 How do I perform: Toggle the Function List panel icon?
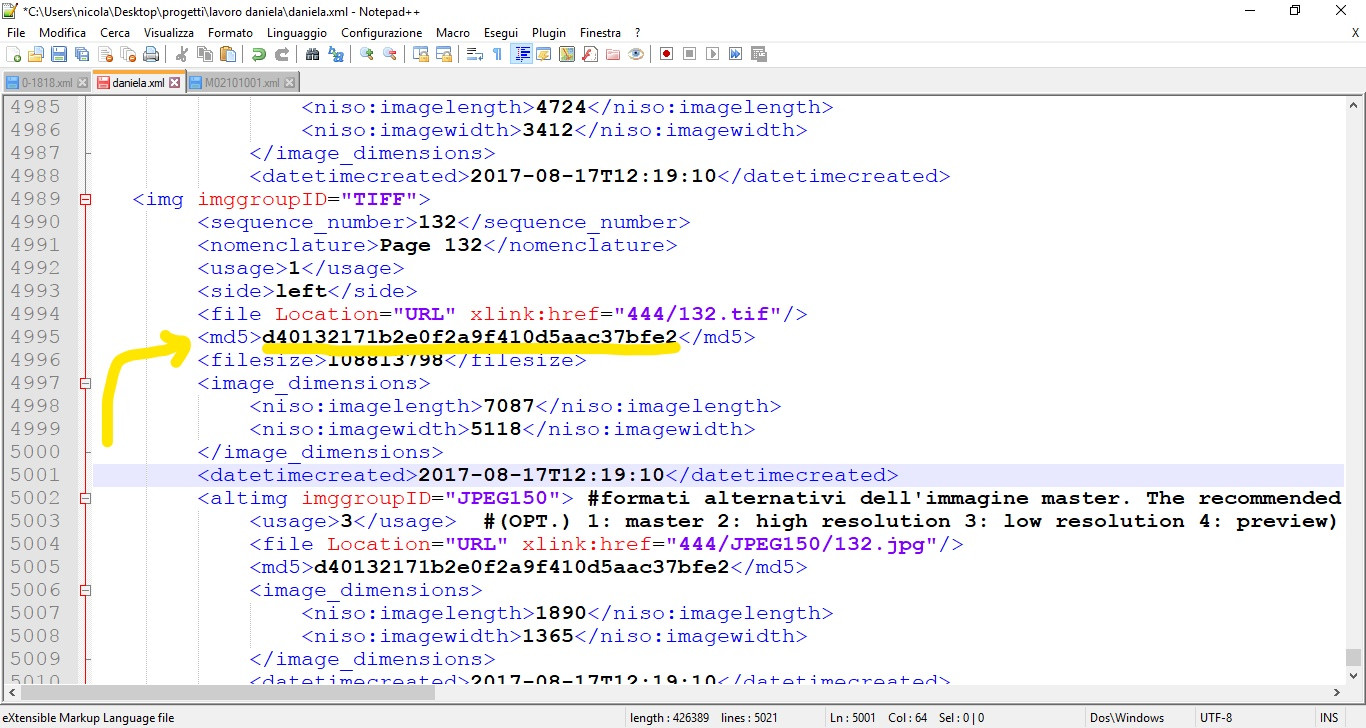(x=590, y=54)
